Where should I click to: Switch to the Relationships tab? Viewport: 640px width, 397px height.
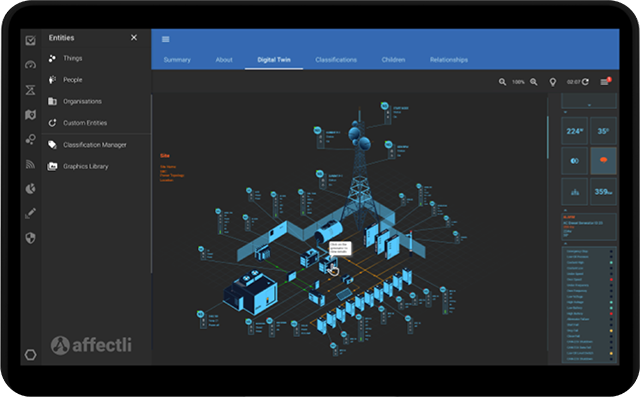pos(449,60)
